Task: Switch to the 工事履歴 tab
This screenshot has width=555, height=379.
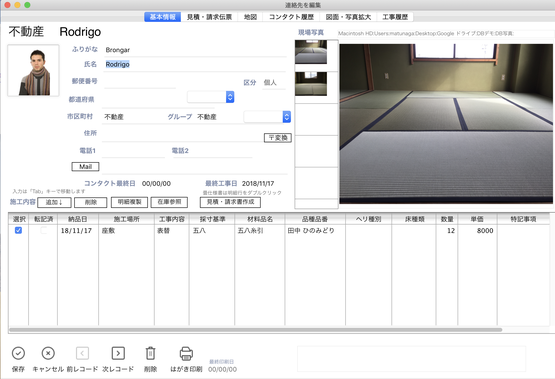Action: click(x=395, y=17)
